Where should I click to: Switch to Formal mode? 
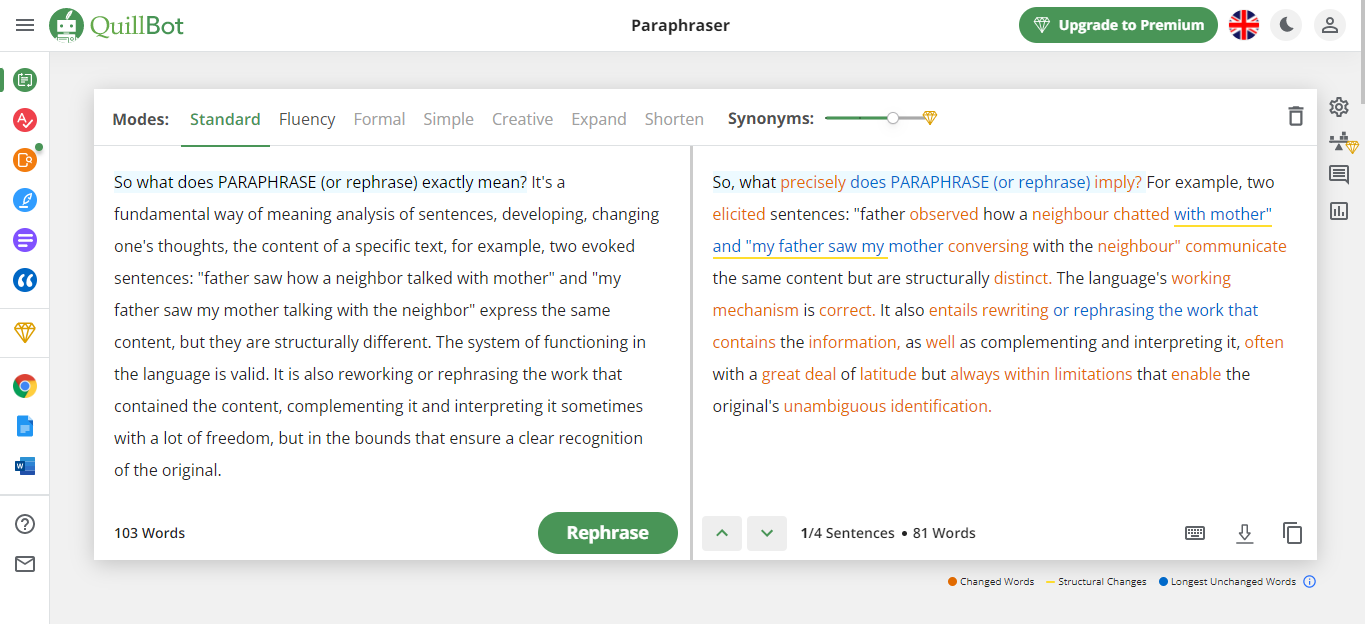379,119
